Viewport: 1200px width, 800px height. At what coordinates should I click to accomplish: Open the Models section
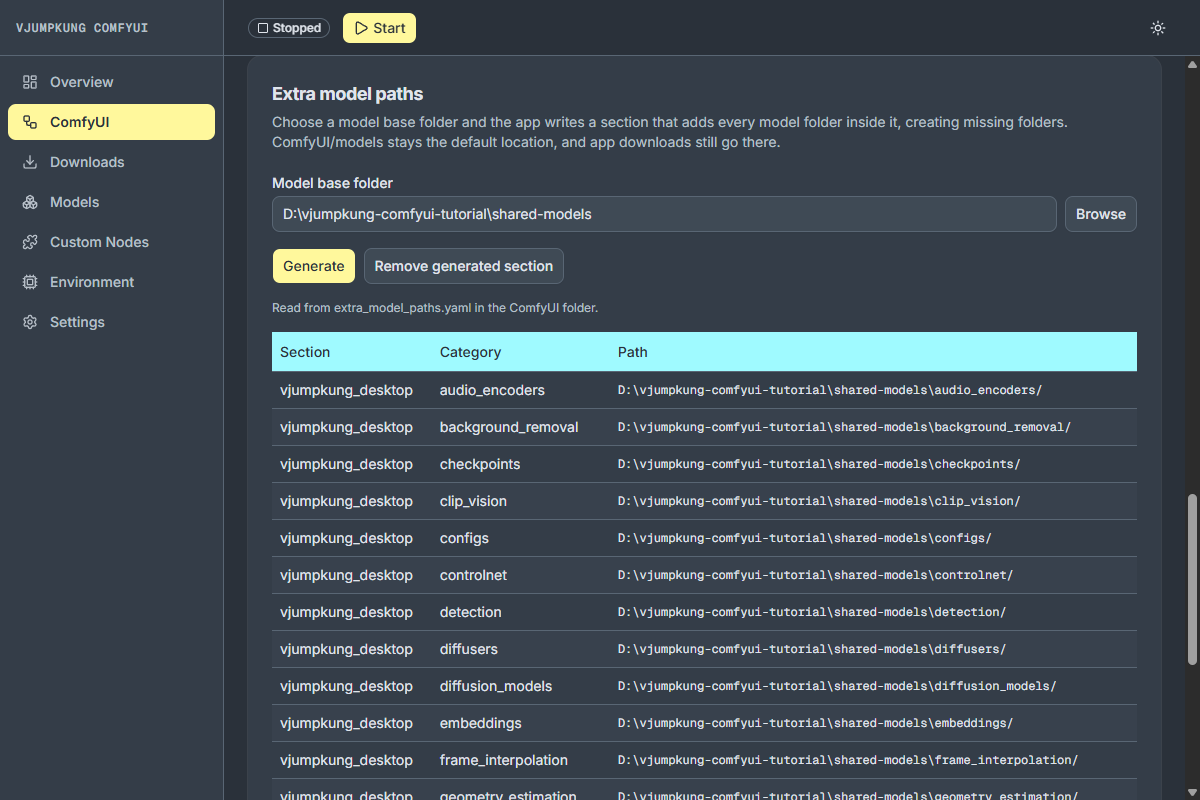click(111, 202)
